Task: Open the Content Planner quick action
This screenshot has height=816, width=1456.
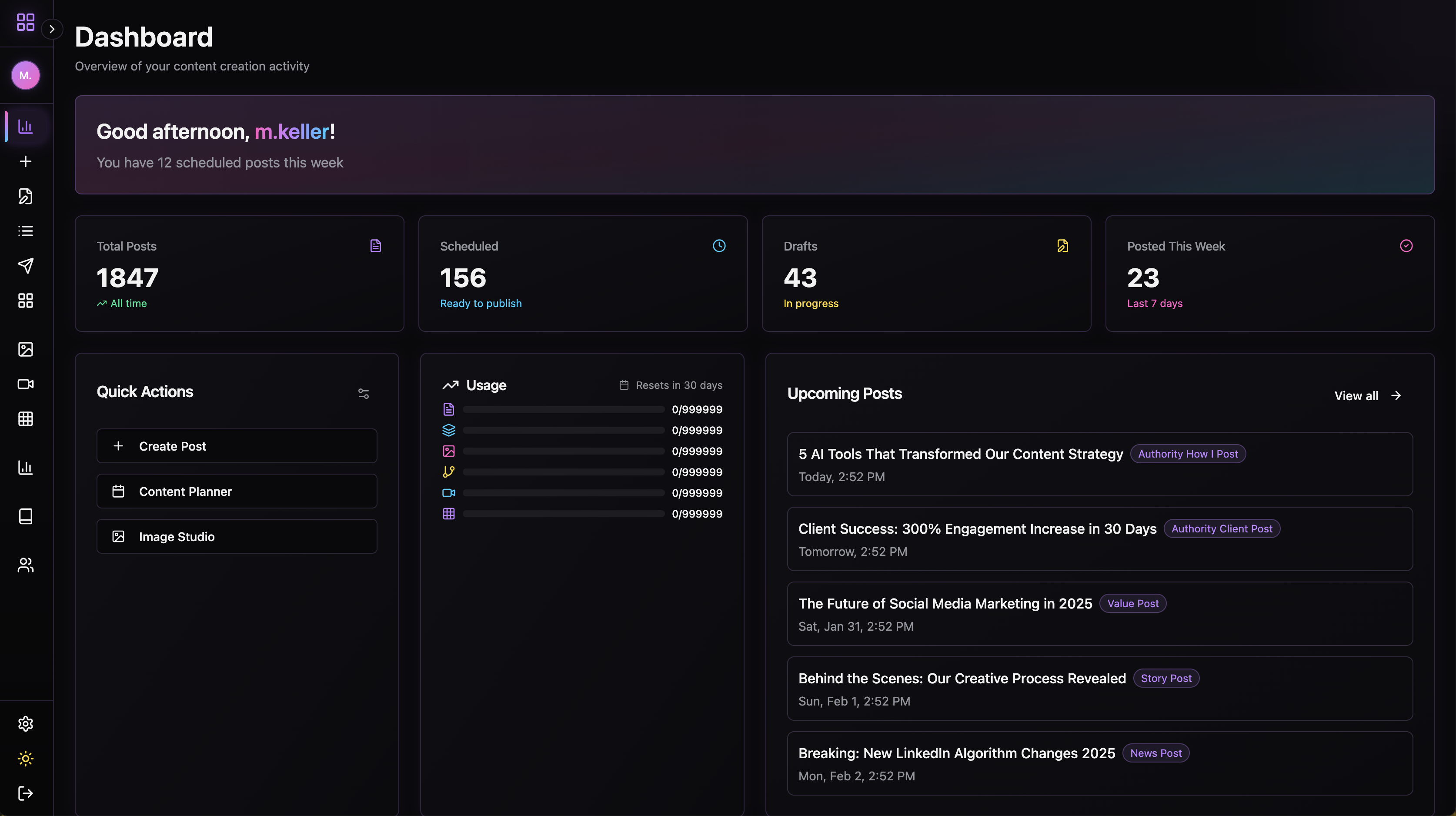Action: pos(236,492)
